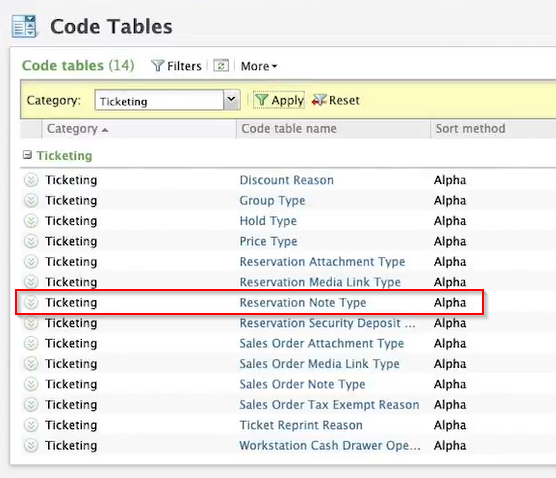Click the Code Tables page icon
This screenshot has width=556, height=478.
coord(24,27)
